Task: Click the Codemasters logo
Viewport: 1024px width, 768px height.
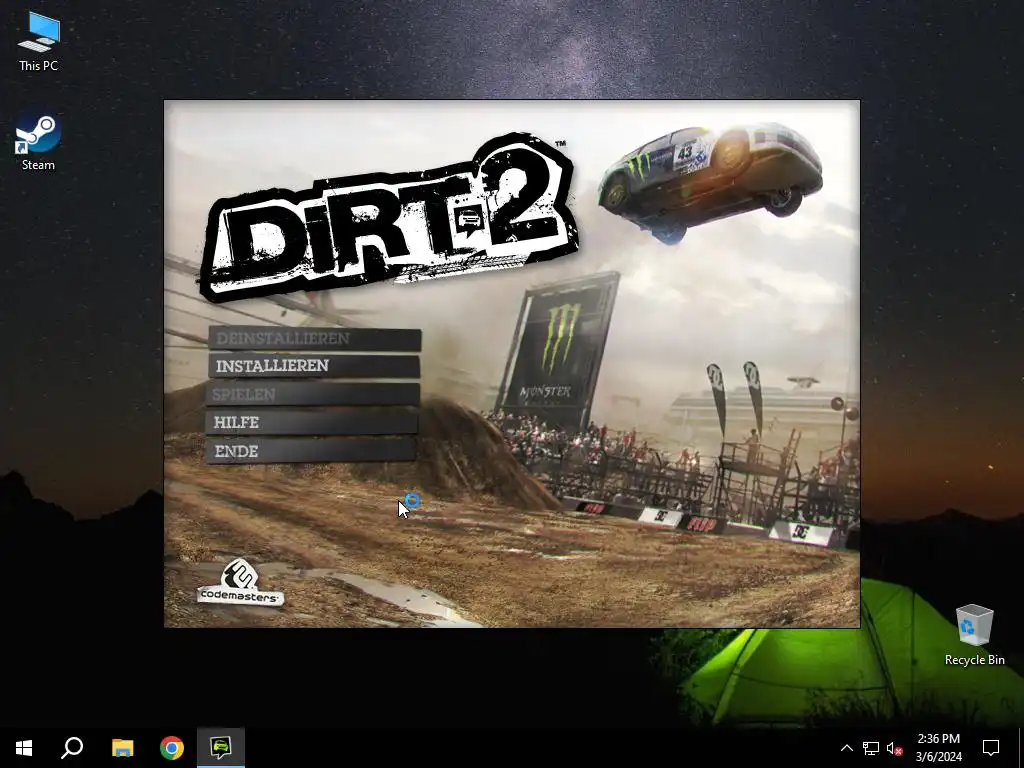Action: (240, 582)
